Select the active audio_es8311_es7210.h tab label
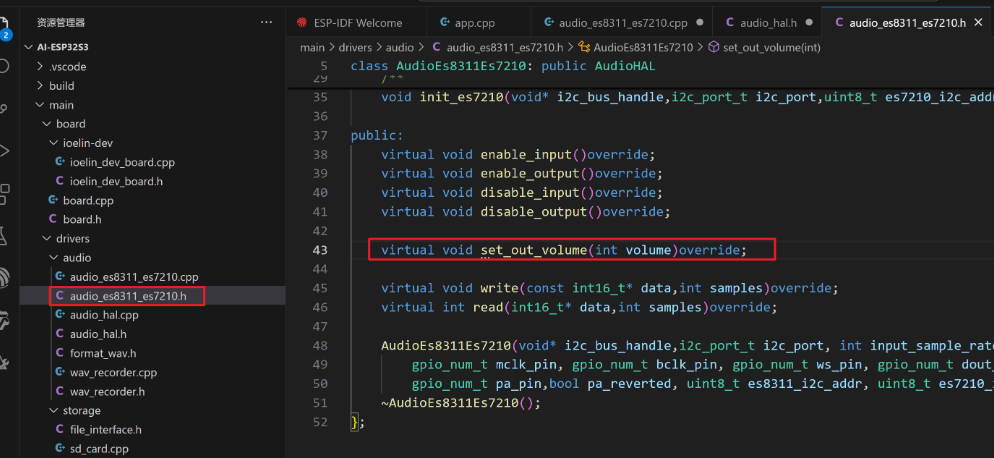The width and height of the screenshot is (994, 458). 907,23
